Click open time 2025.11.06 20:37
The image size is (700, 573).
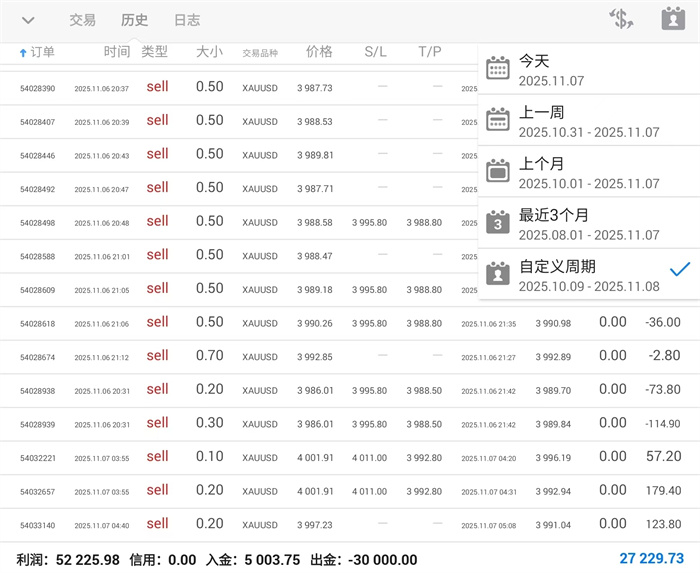(102, 89)
